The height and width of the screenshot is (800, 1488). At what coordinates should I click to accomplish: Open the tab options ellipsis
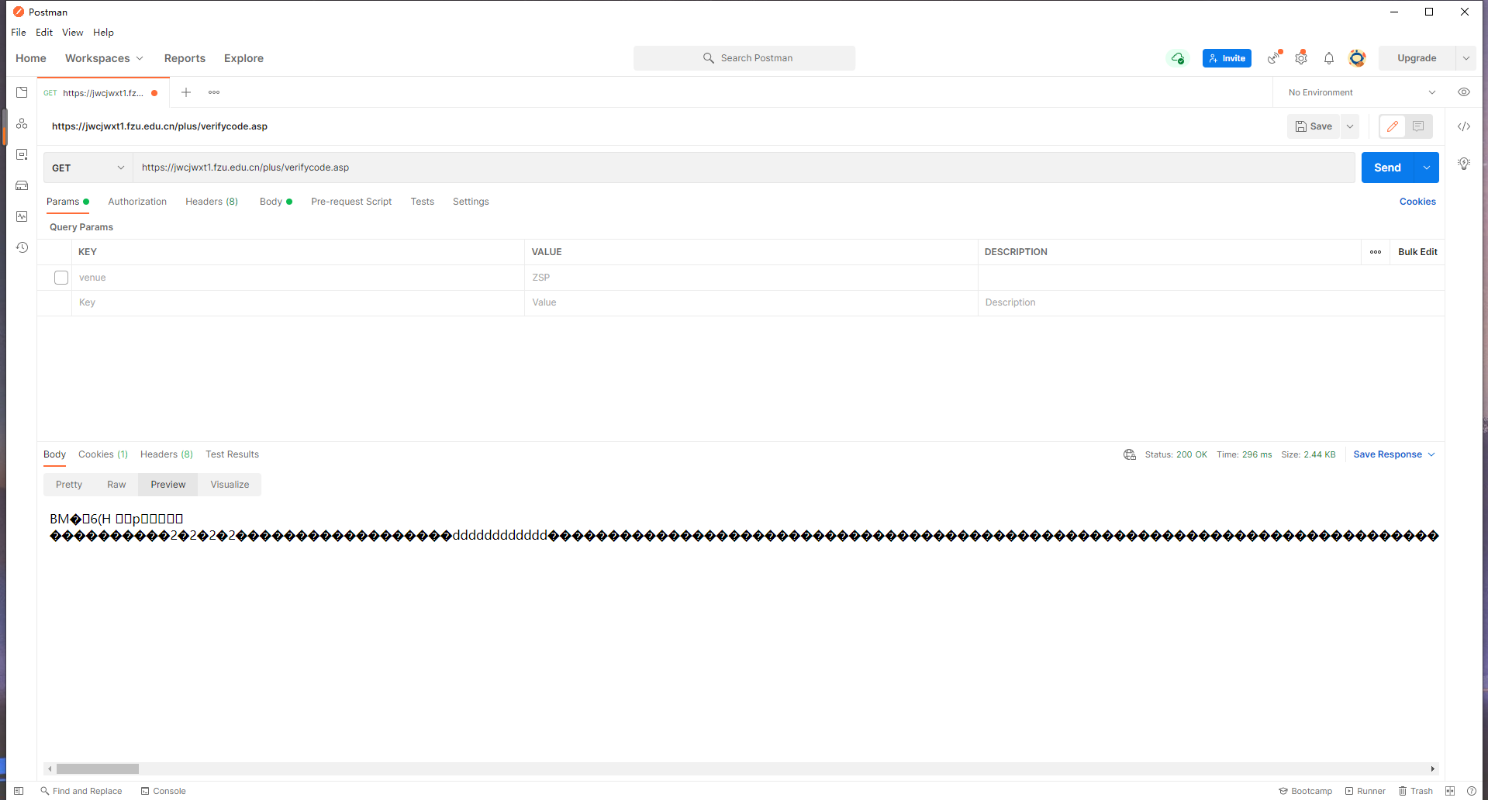click(214, 92)
